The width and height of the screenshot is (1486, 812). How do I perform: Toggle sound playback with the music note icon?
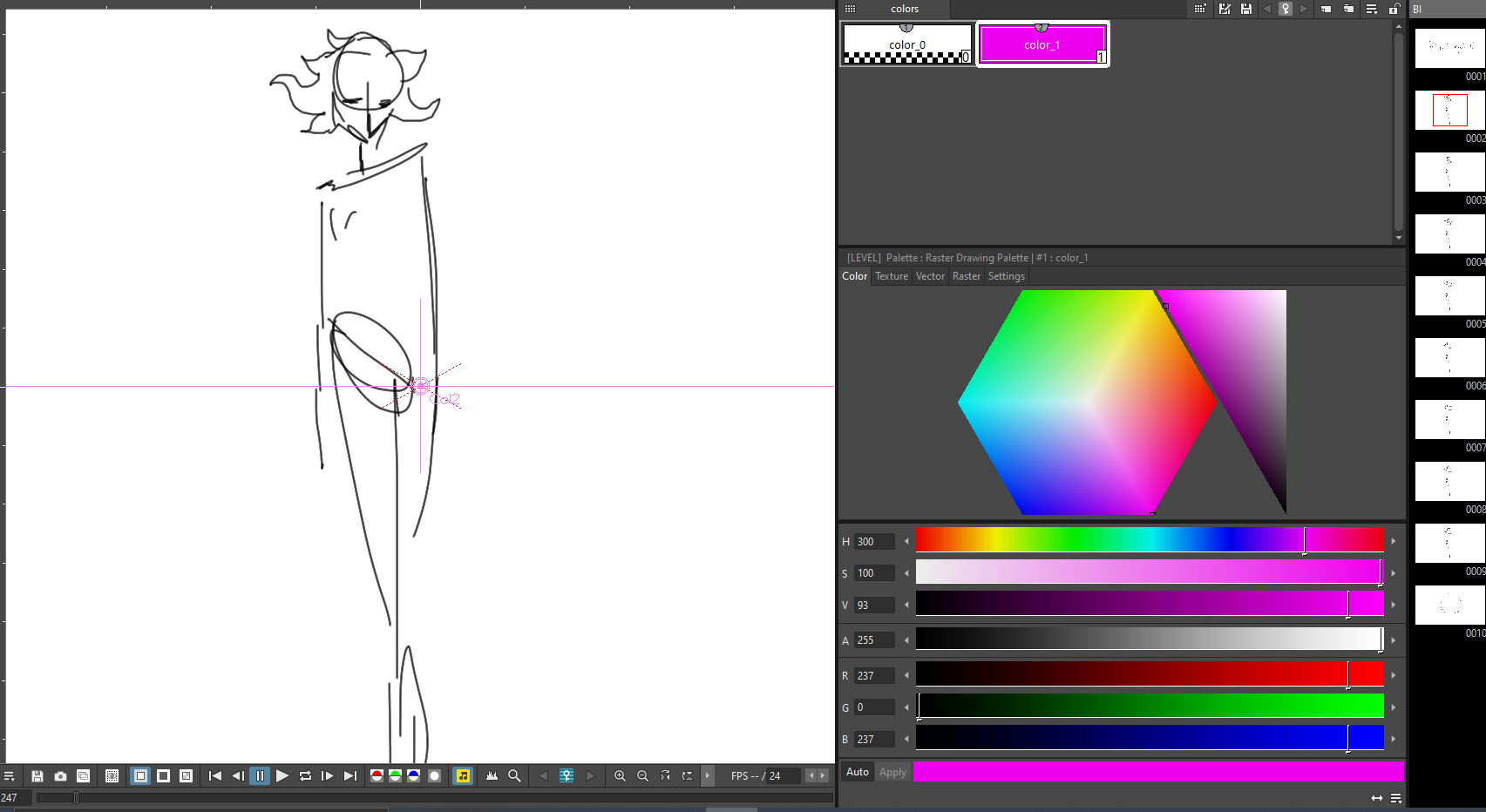463,775
